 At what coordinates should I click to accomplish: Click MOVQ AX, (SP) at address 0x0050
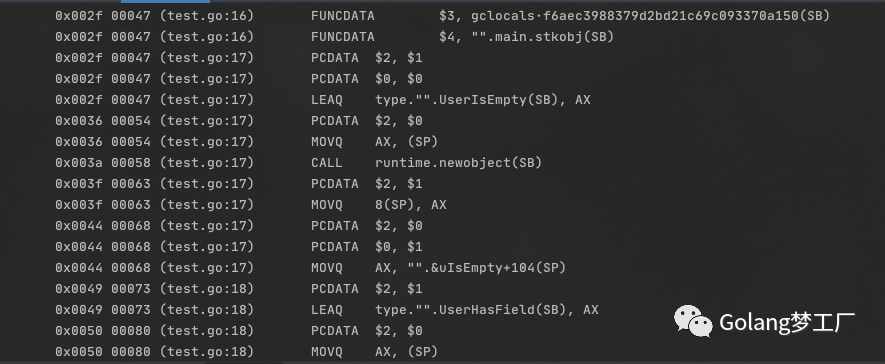tap(374, 352)
